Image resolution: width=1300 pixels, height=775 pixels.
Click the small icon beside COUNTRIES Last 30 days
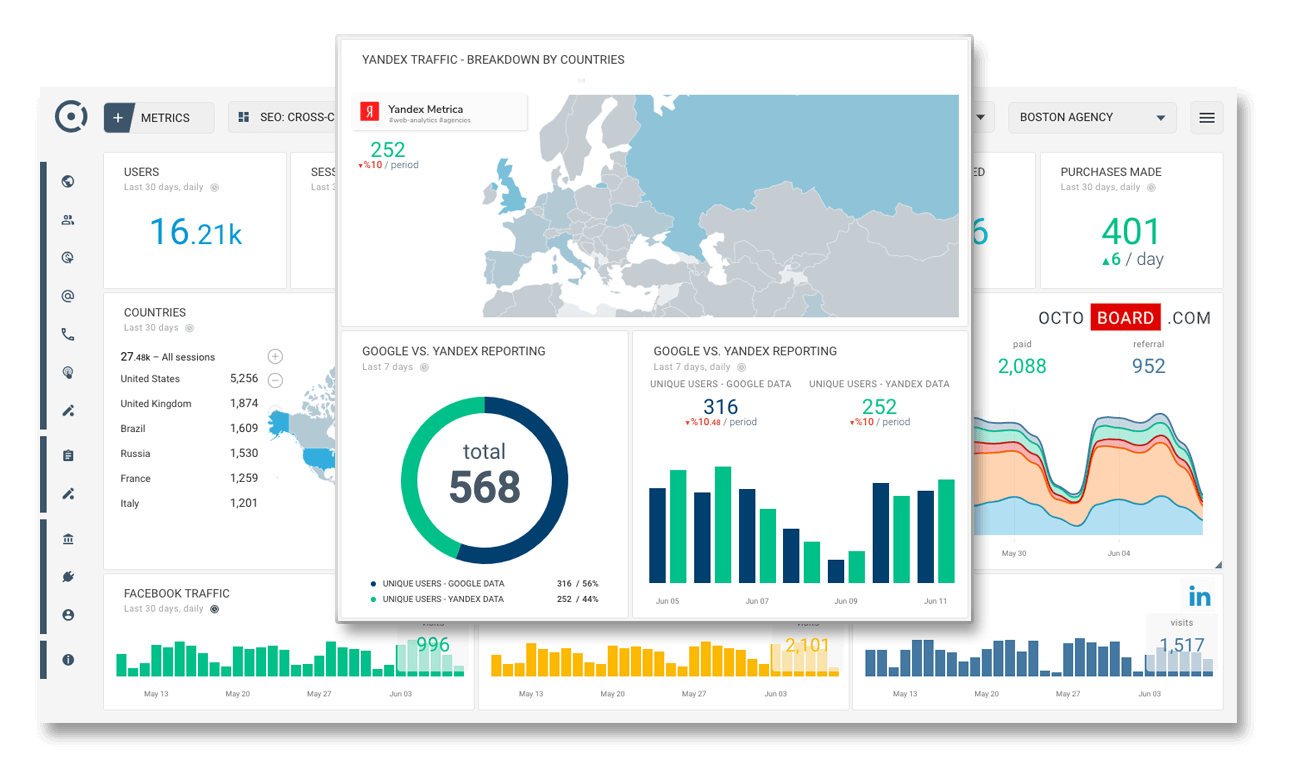[x=189, y=328]
